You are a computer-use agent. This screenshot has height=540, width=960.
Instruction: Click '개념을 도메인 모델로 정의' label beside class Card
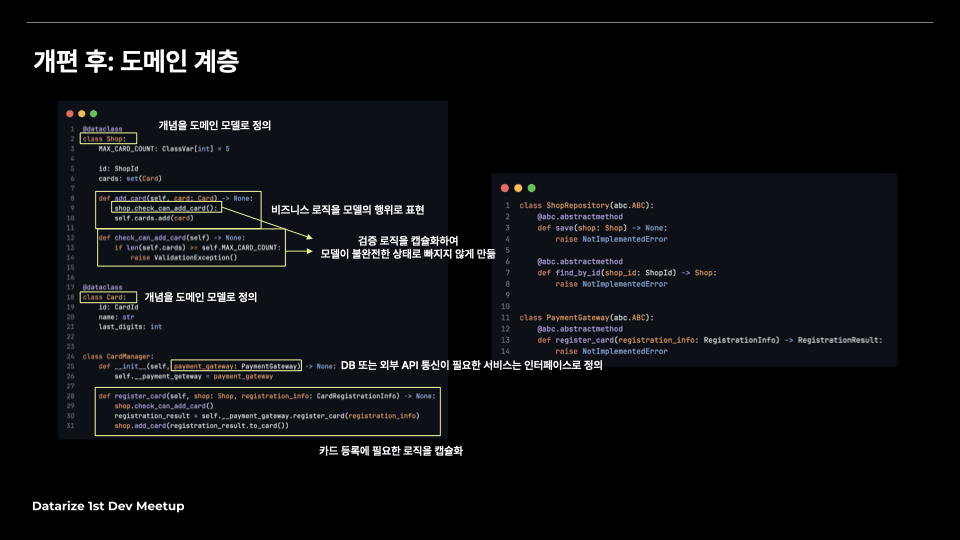click(200, 298)
